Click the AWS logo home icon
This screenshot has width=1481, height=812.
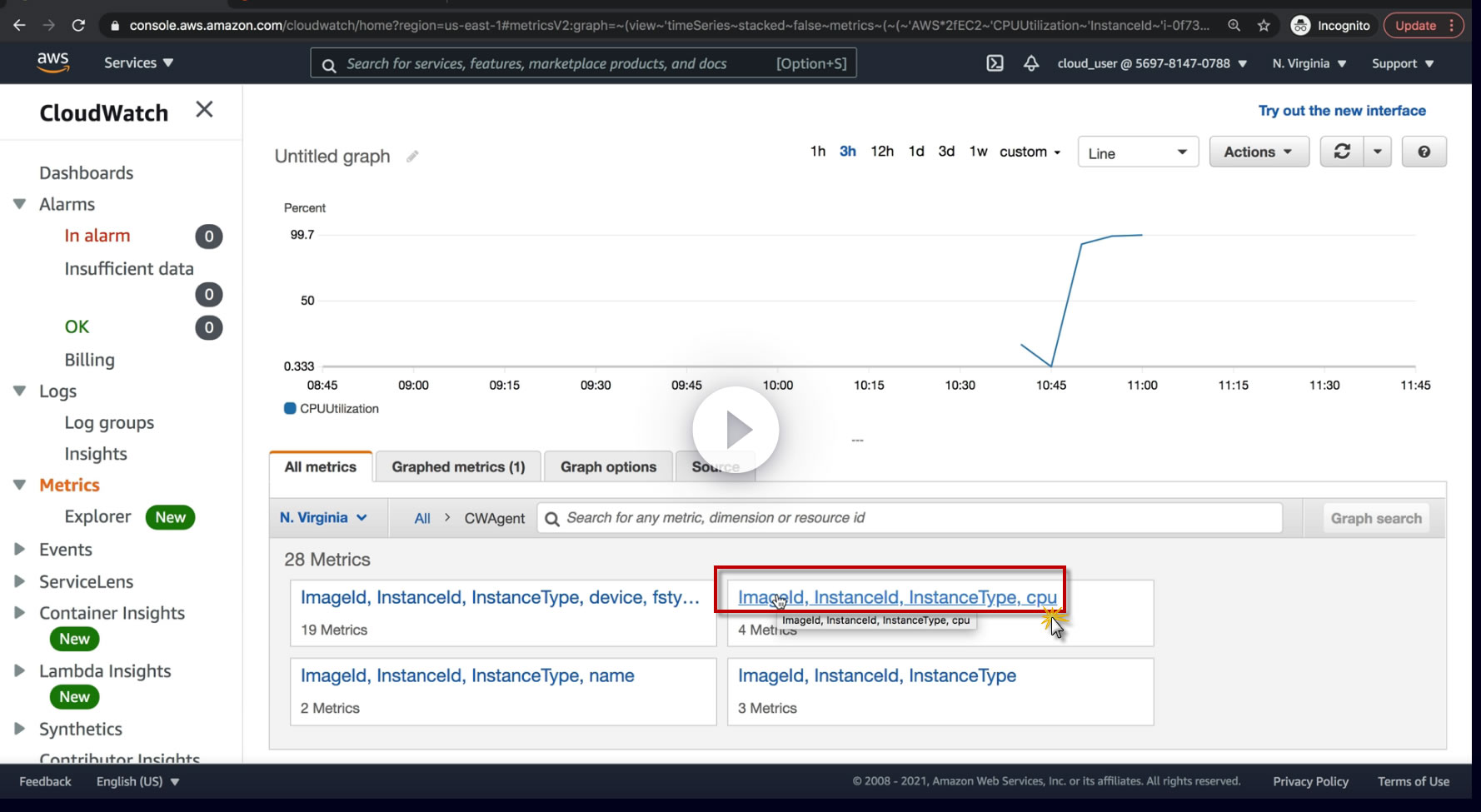[52, 62]
